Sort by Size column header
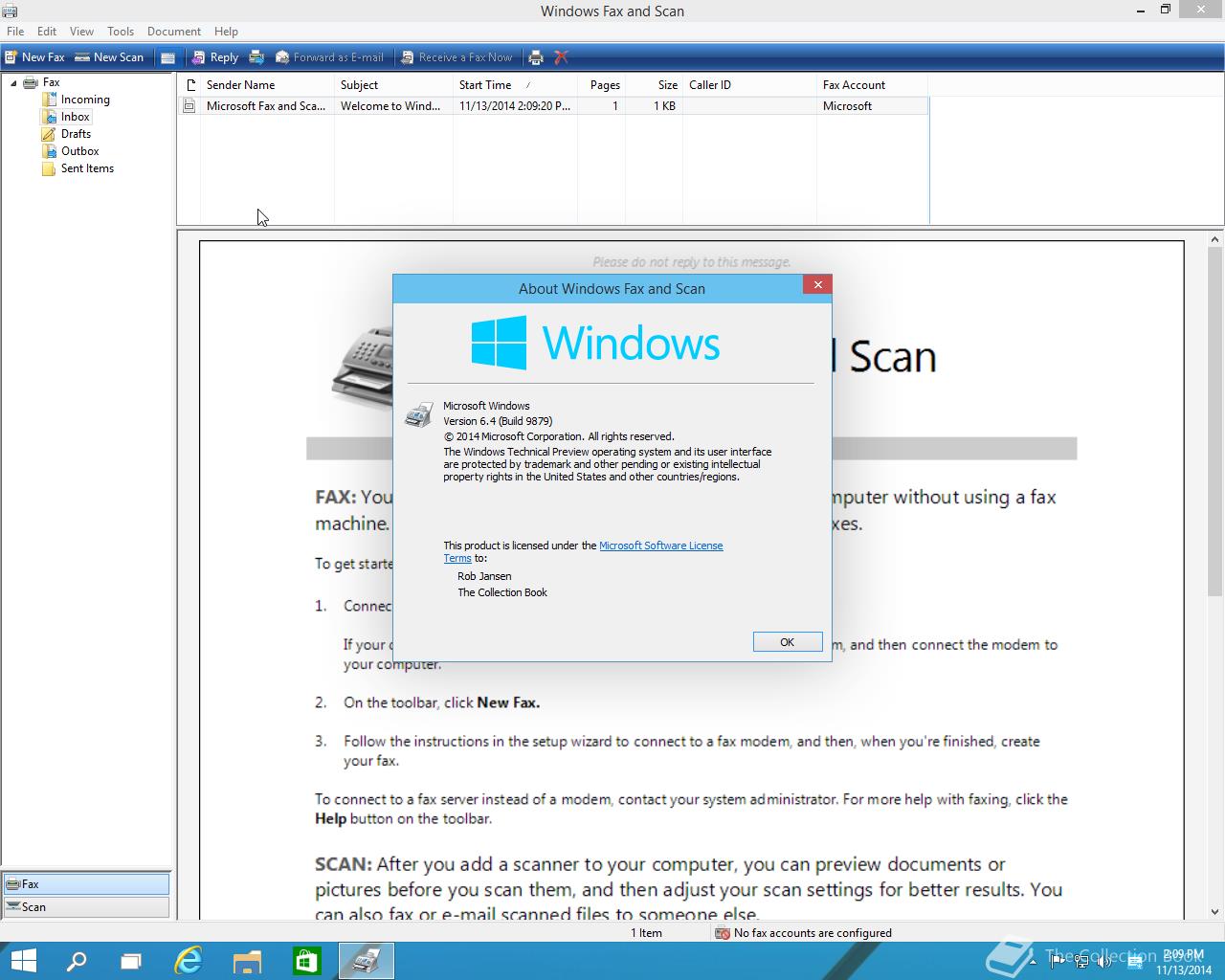 [x=654, y=85]
